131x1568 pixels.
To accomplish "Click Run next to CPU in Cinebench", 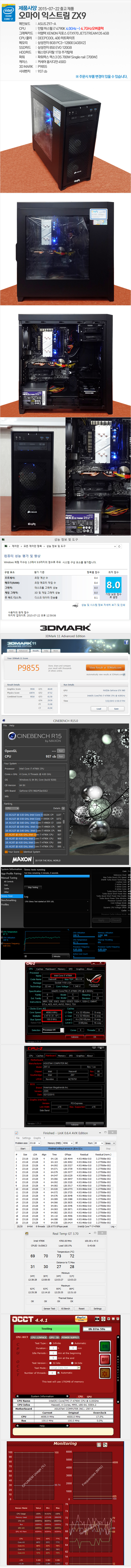I will [61, 757].
